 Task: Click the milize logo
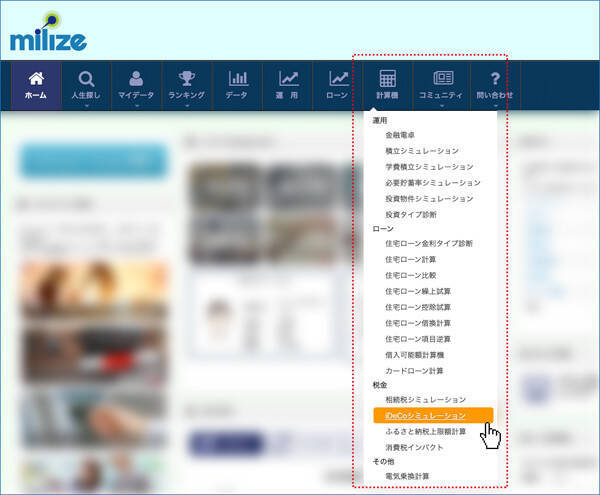[48, 37]
